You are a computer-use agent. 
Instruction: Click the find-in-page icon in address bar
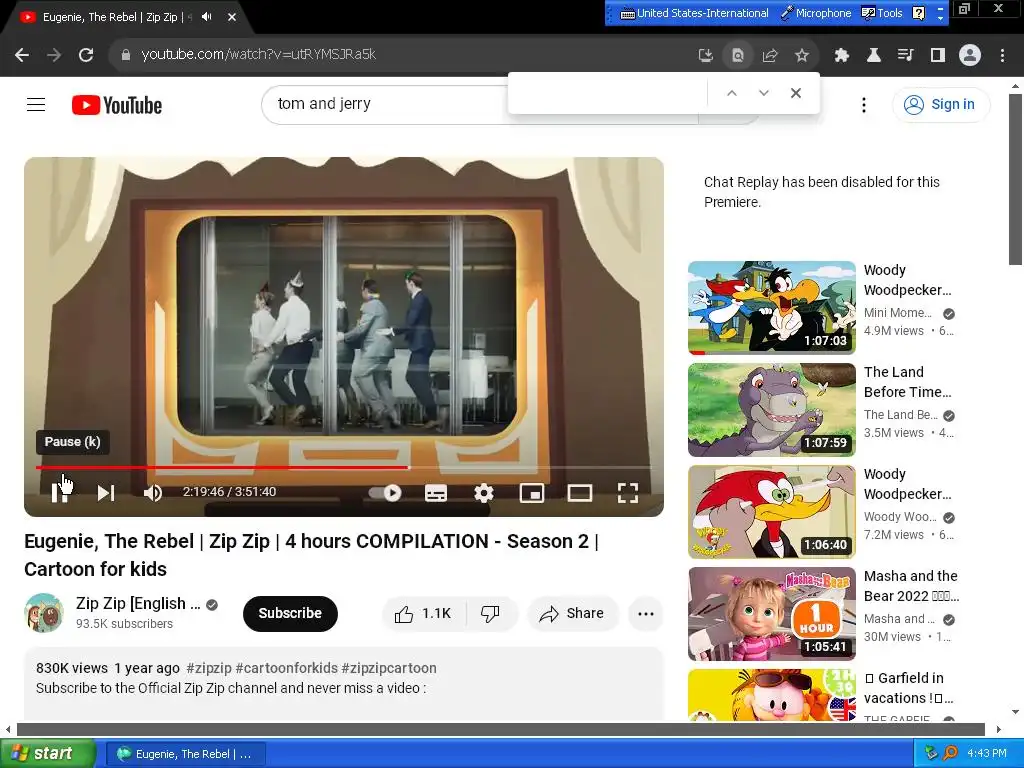click(x=737, y=56)
